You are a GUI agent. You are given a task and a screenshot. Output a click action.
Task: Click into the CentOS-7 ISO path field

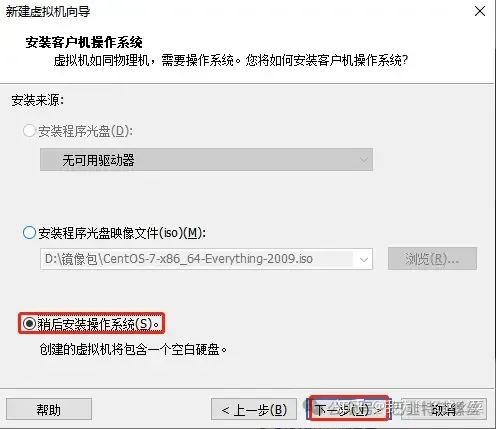(x=198, y=259)
